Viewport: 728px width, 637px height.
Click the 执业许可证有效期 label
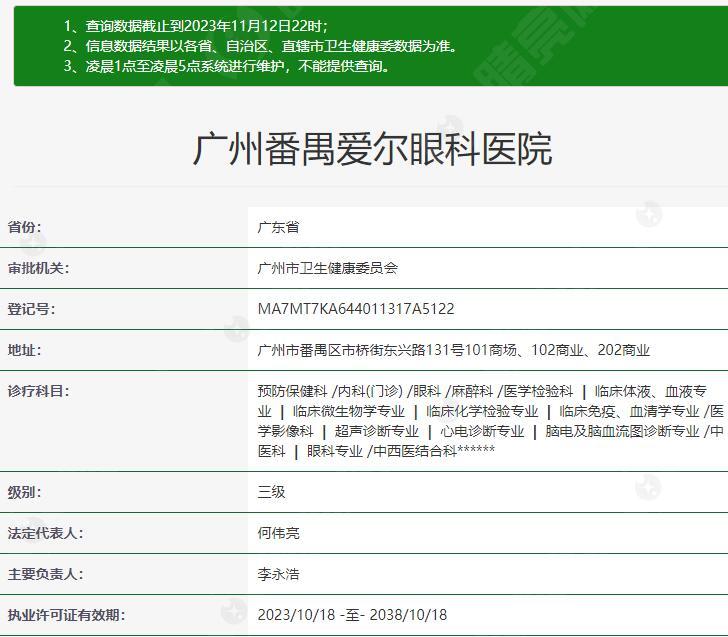[66, 615]
